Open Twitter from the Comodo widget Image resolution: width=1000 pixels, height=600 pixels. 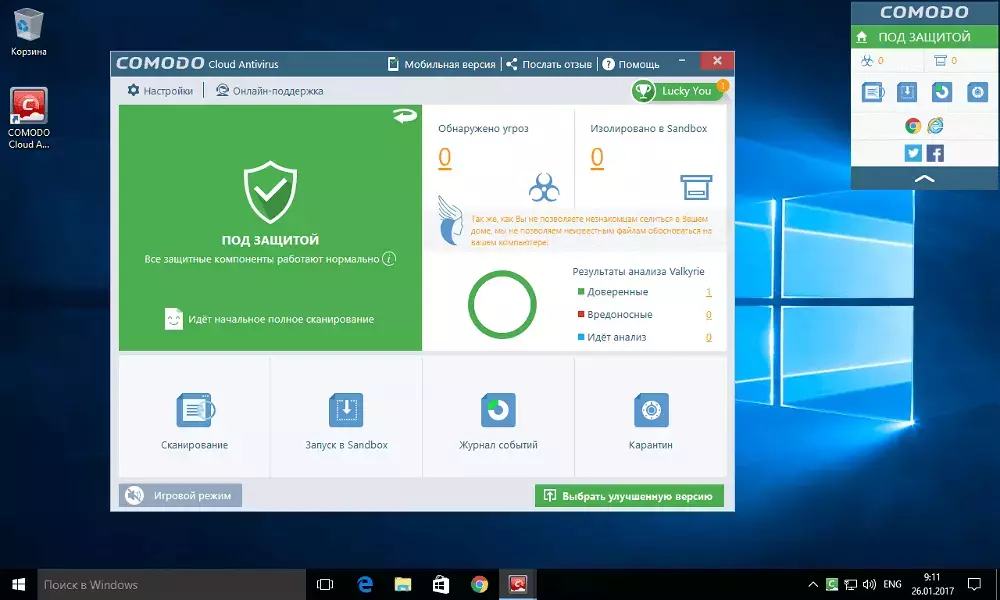(913, 153)
